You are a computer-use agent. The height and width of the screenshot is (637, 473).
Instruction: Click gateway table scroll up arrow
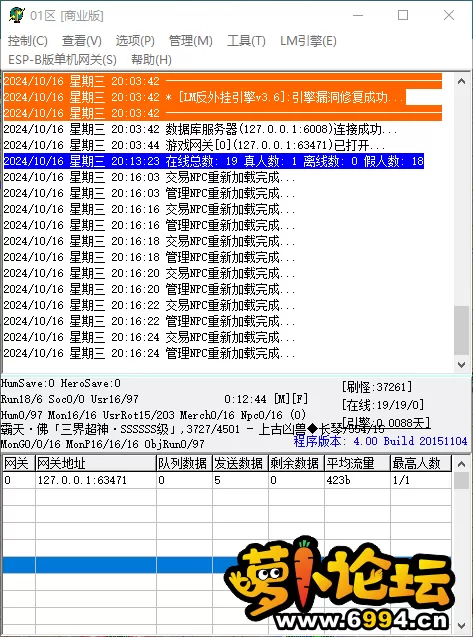[x=461, y=464]
